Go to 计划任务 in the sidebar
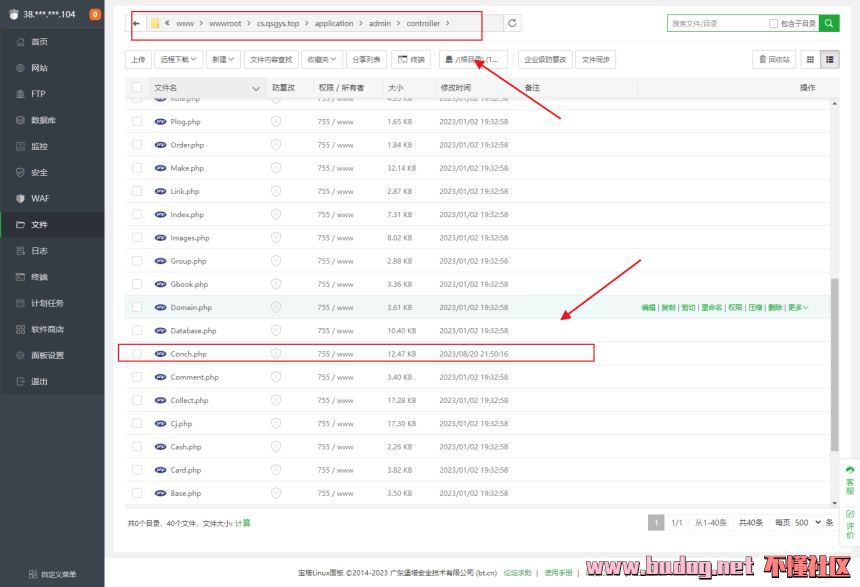860x587 pixels. (x=47, y=303)
